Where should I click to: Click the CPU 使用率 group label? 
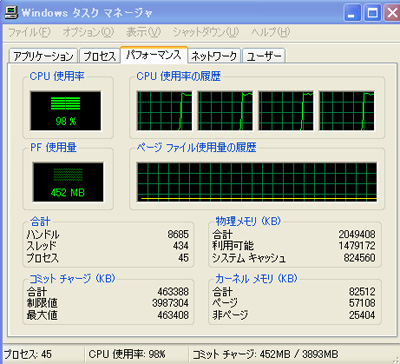point(57,76)
